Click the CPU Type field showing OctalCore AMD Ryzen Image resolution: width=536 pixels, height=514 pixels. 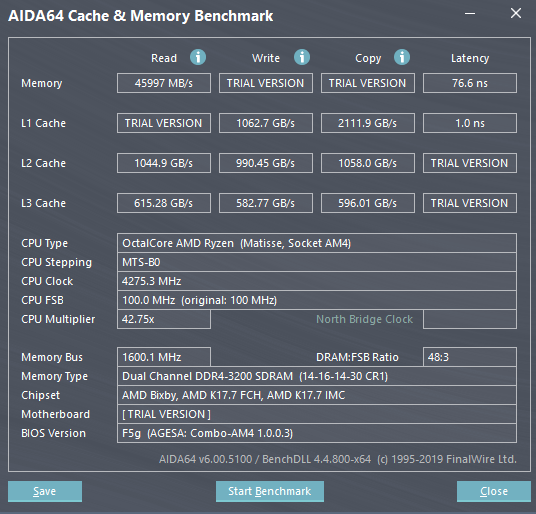317,243
